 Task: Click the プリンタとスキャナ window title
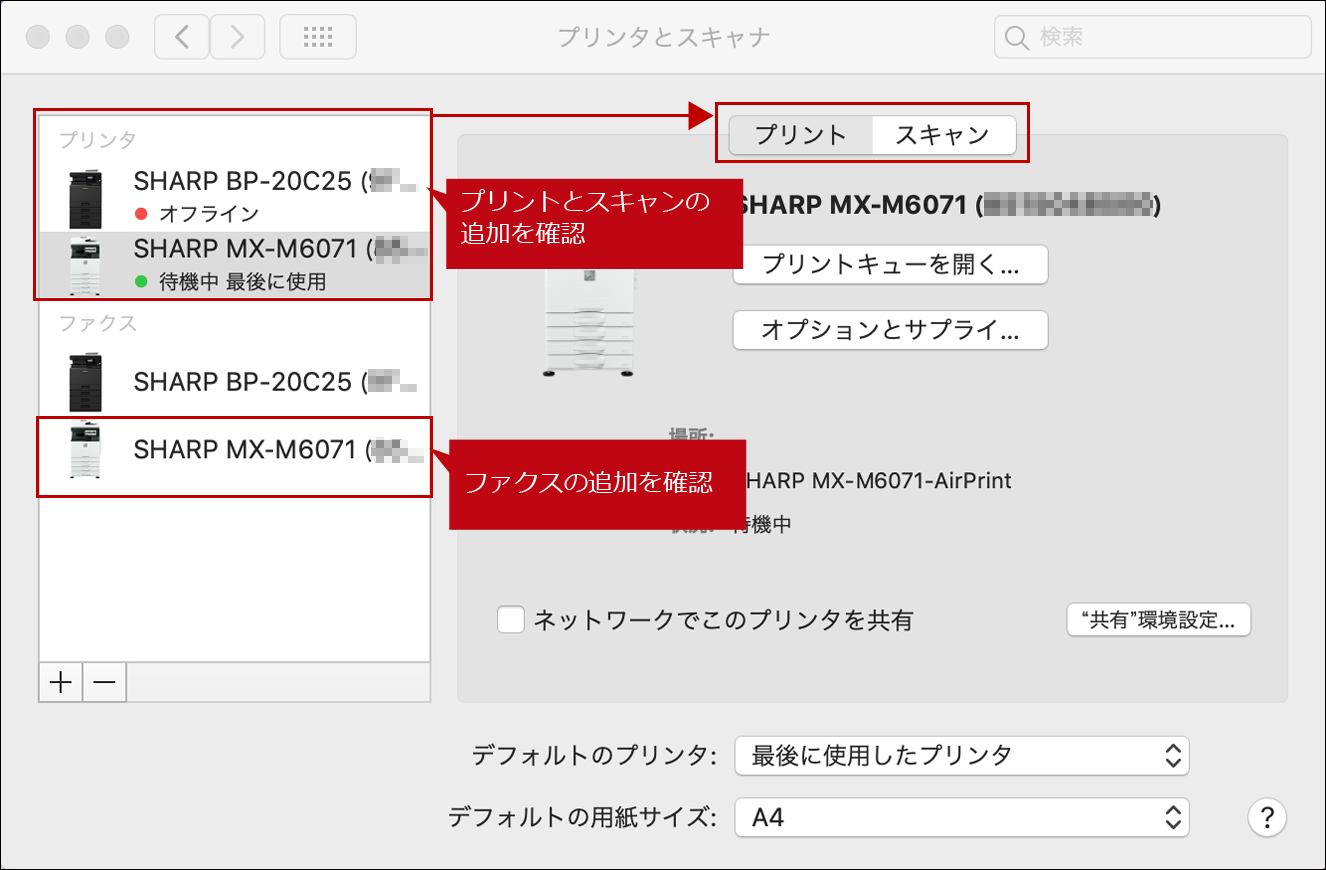tap(663, 38)
